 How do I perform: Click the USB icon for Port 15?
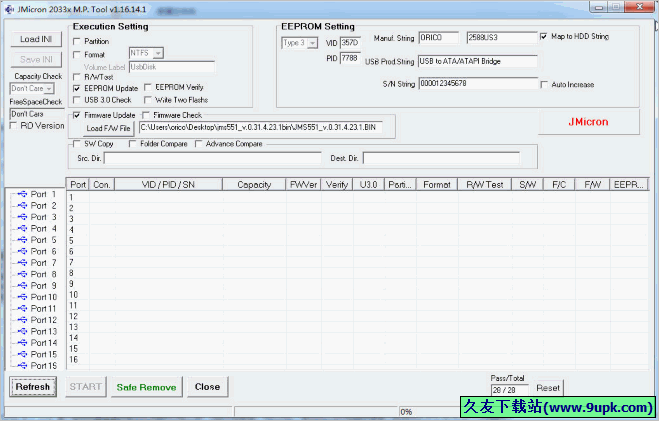tap(22, 354)
